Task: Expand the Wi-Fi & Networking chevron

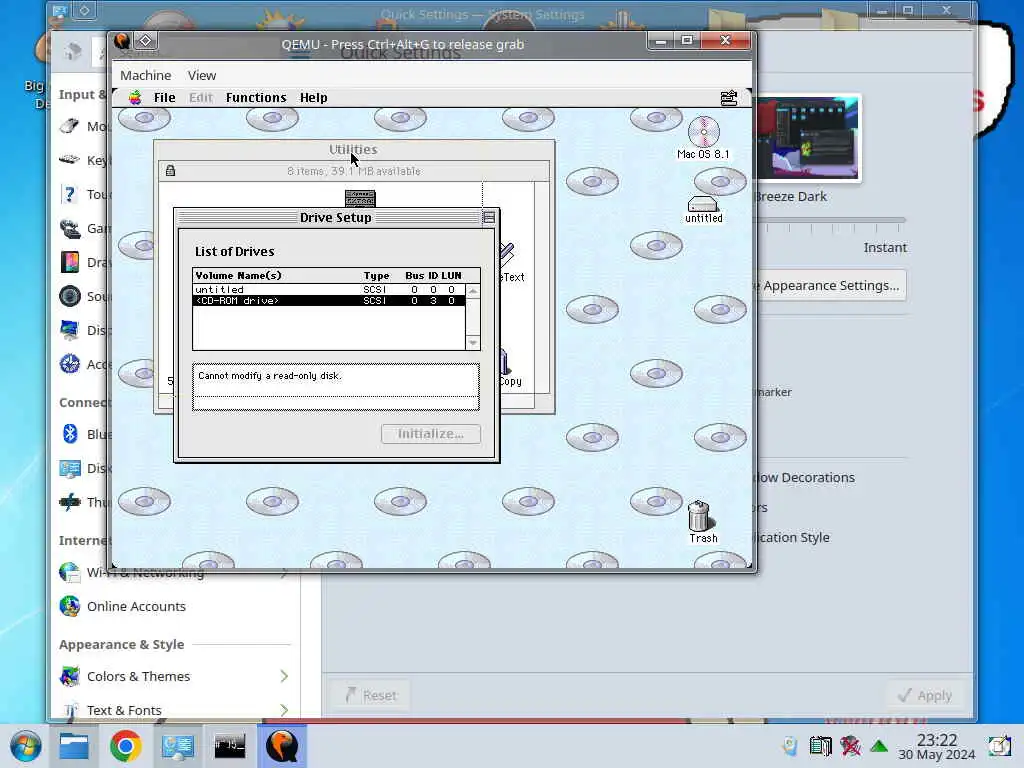Action: 284,573
